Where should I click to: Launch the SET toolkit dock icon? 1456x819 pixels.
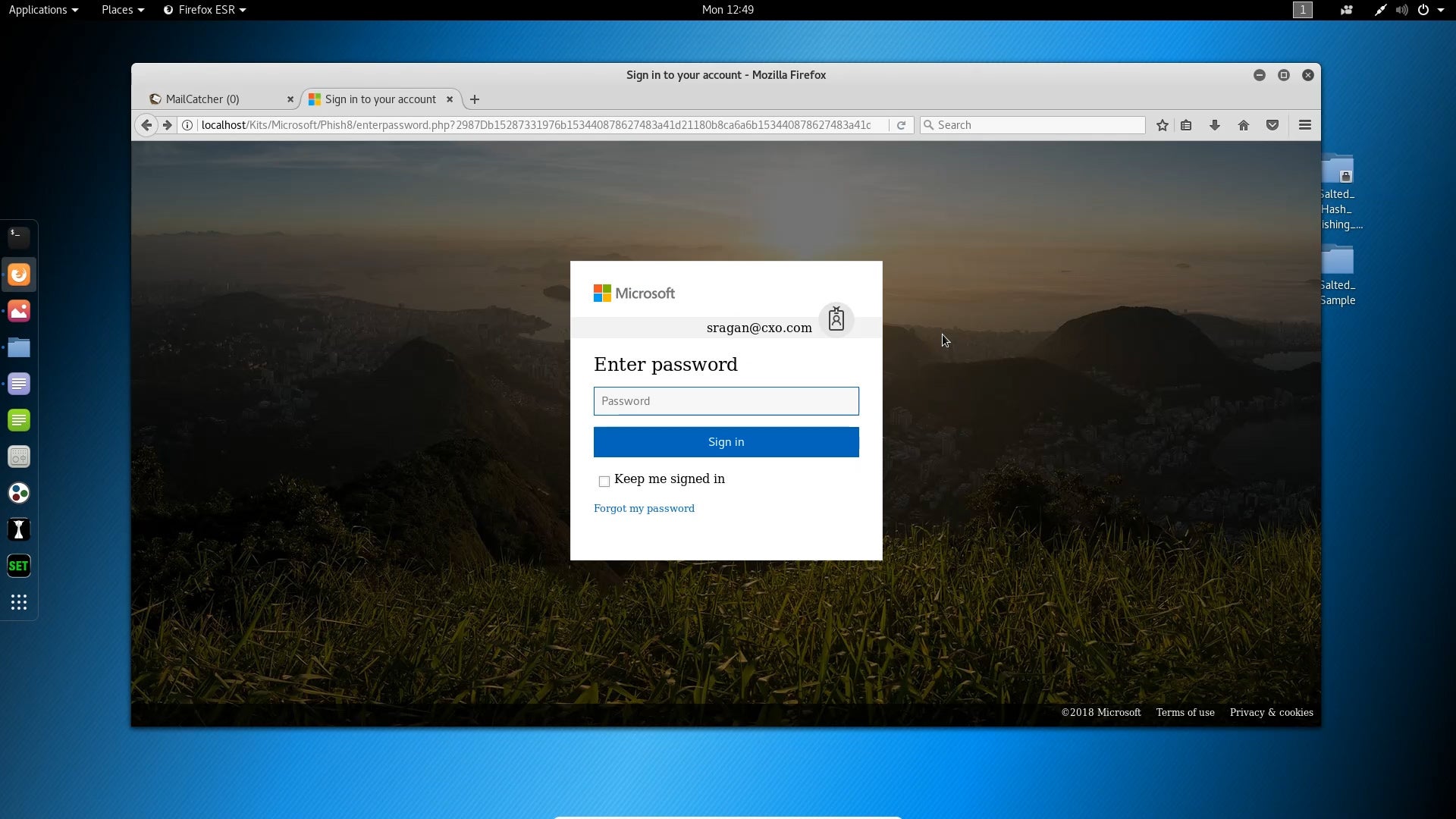click(x=19, y=566)
